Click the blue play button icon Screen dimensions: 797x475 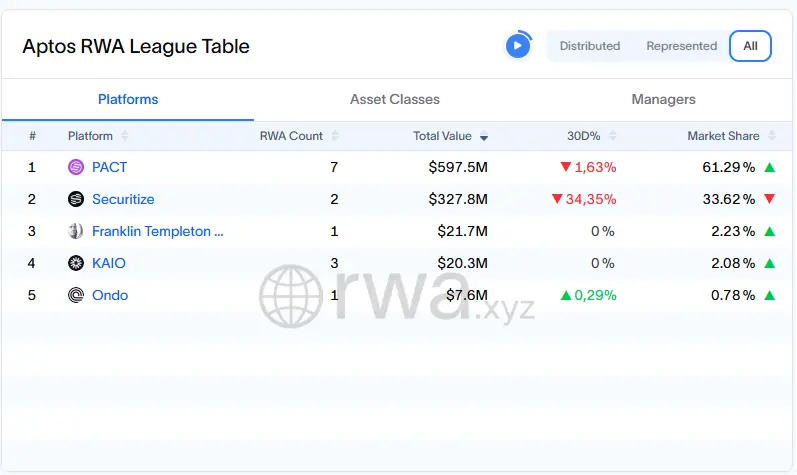(x=518, y=46)
